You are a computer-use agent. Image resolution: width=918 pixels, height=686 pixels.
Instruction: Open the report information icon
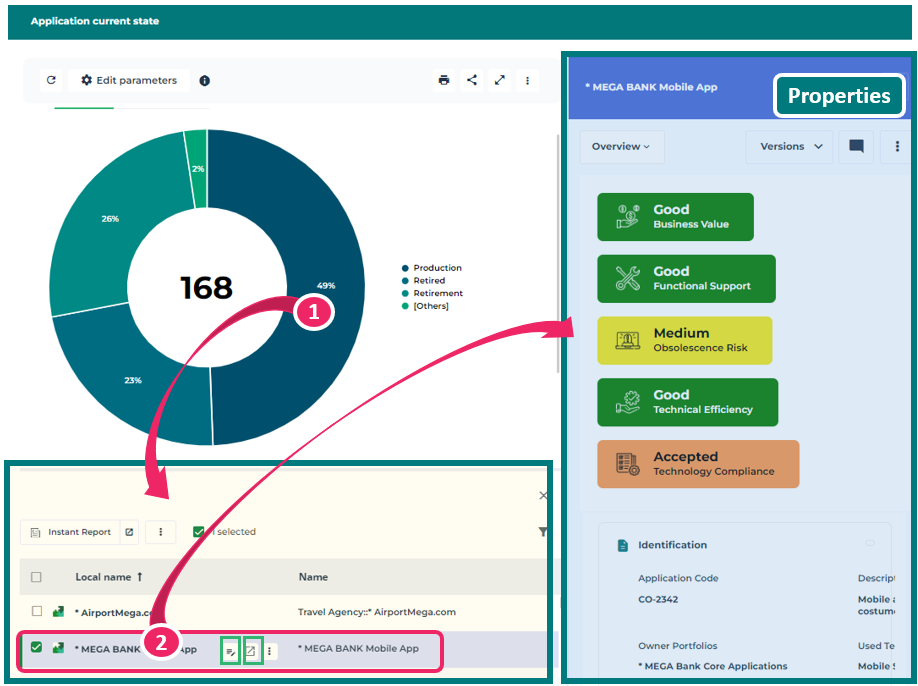pyautogui.click(x=204, y=80)
